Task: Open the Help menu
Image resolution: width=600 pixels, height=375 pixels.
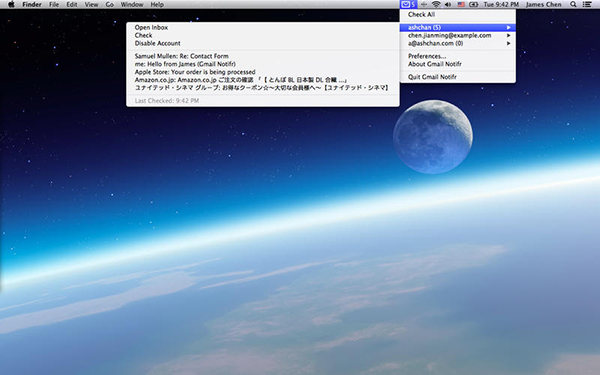Action: click(157, 5)
